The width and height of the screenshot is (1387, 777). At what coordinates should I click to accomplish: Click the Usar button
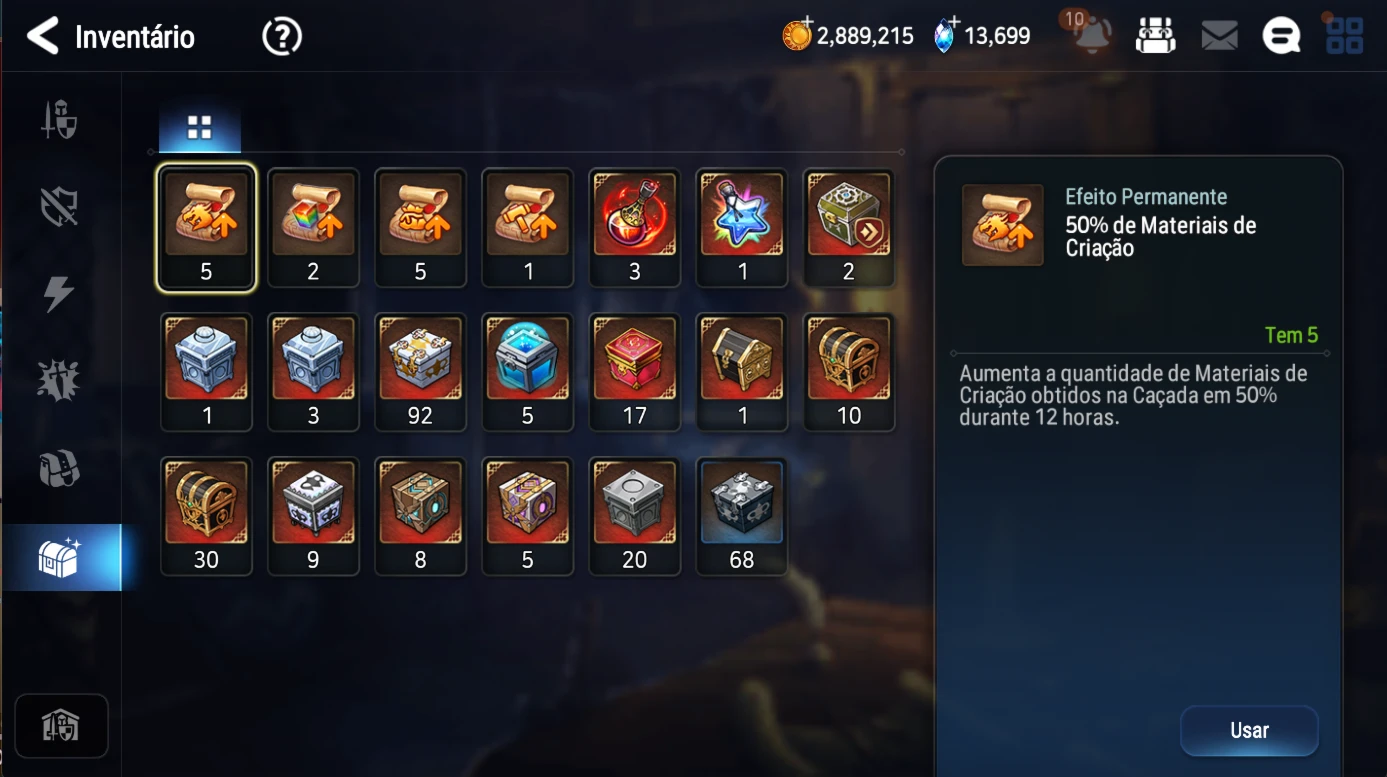pyautogui.click(x=1249, y=731)
